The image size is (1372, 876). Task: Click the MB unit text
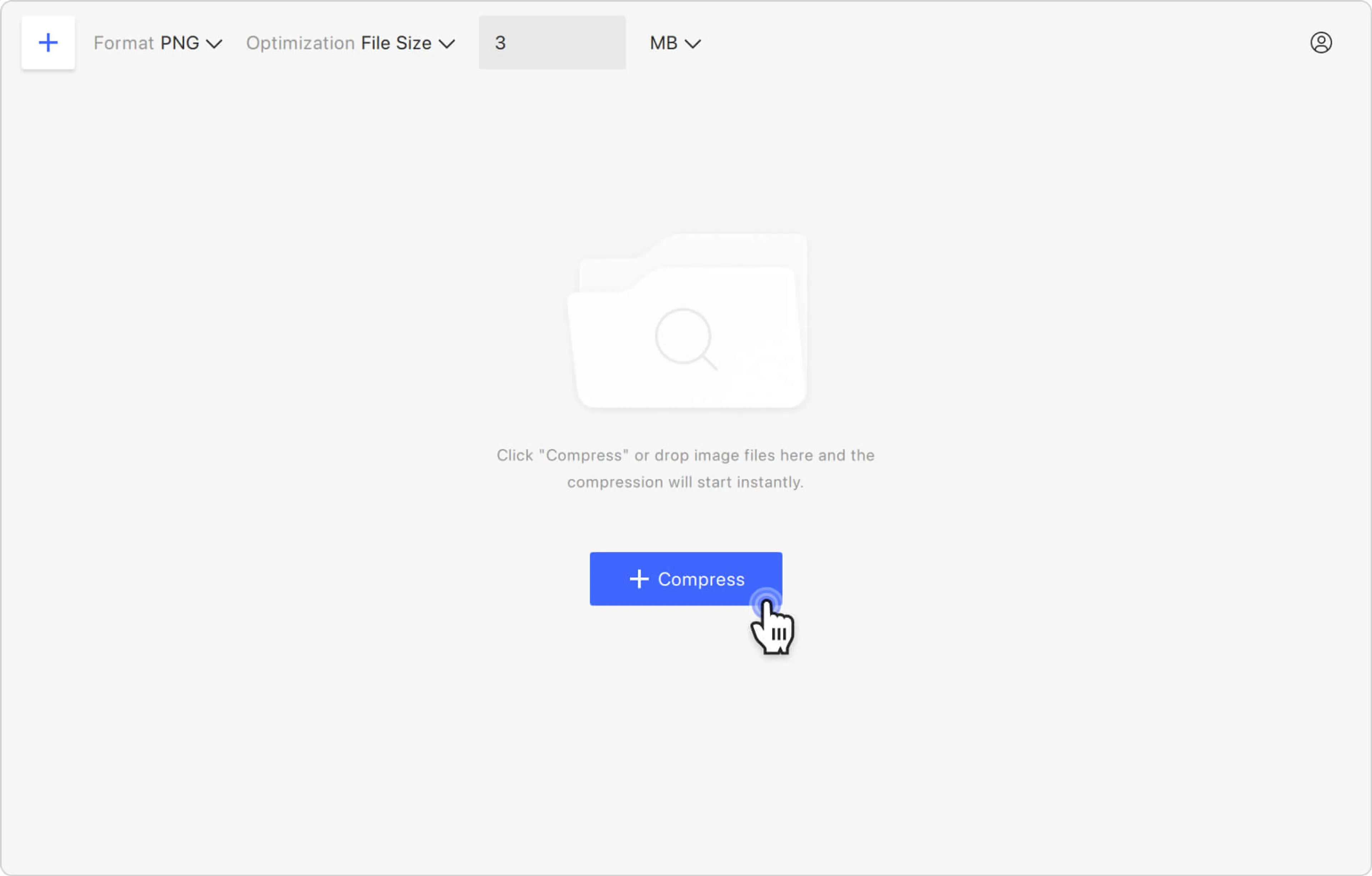663,43
